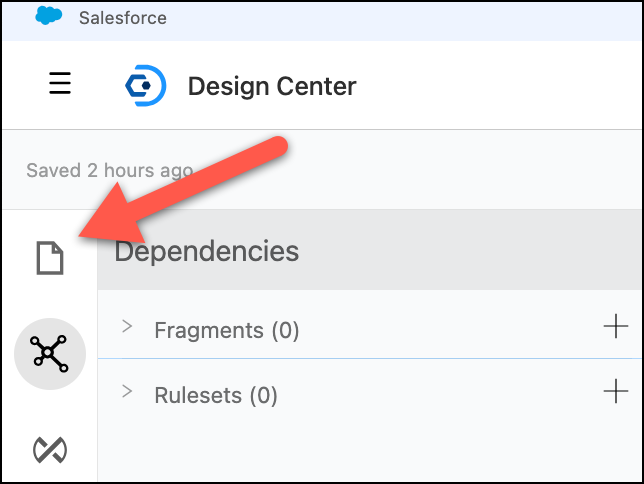Click the Design Center title text
This screenshot has height=484, width=644.
(x=271, y=86)
